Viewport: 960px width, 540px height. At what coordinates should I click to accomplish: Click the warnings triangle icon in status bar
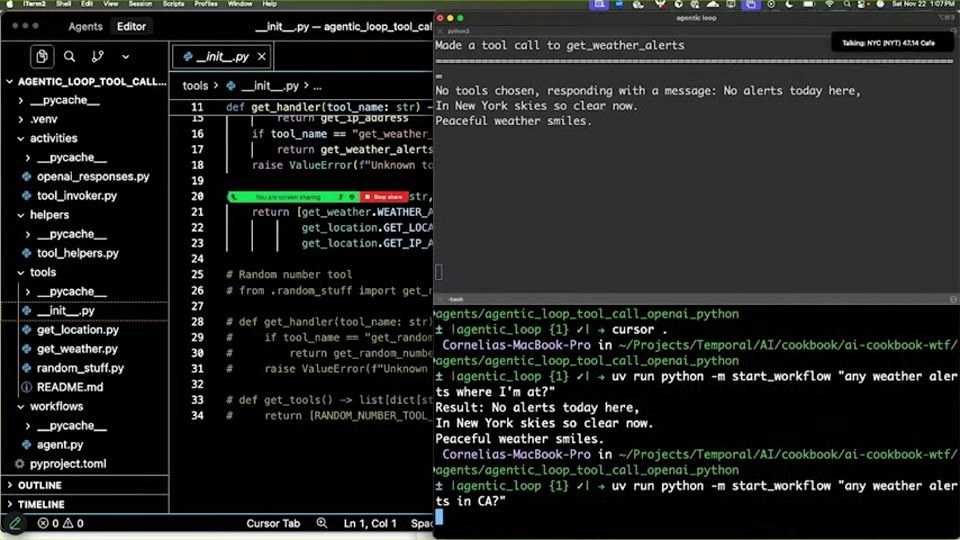[x=68, y=523]
